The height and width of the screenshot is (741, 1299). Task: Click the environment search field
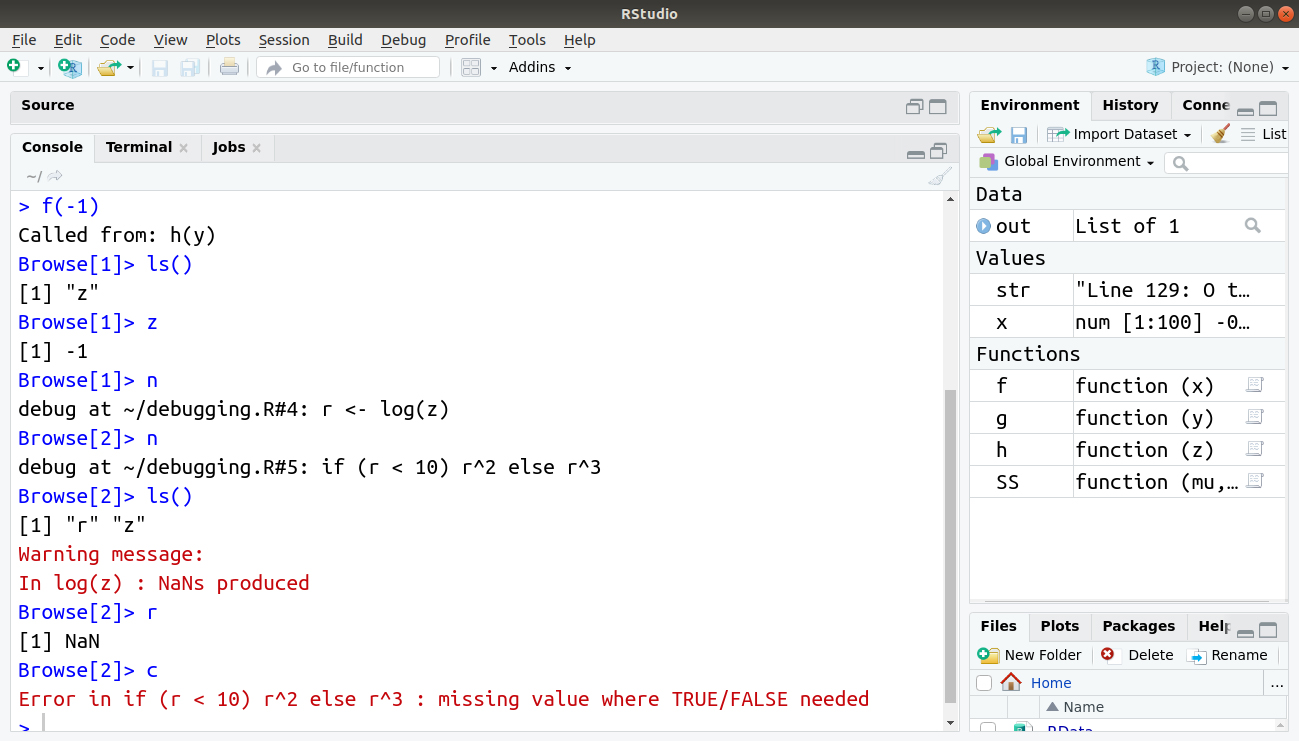point(1228,162)
